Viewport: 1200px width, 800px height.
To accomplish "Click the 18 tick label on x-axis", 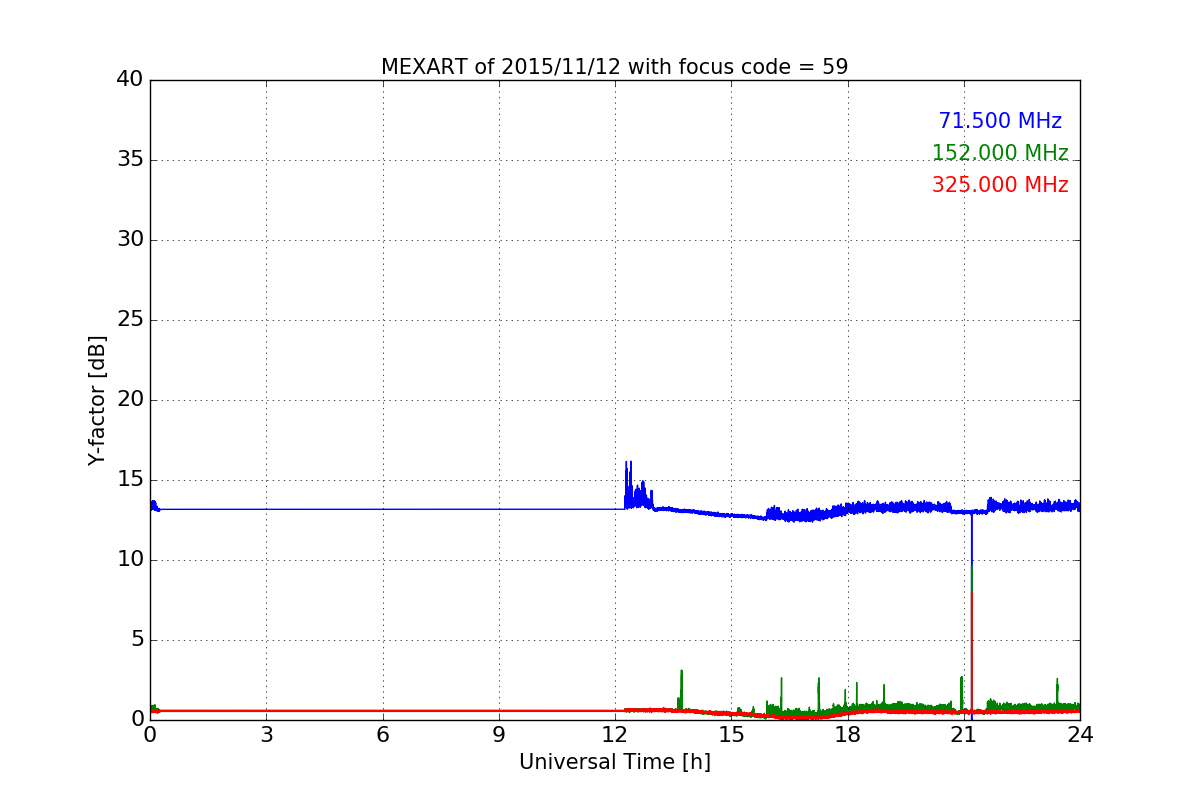I will [848, 734].
